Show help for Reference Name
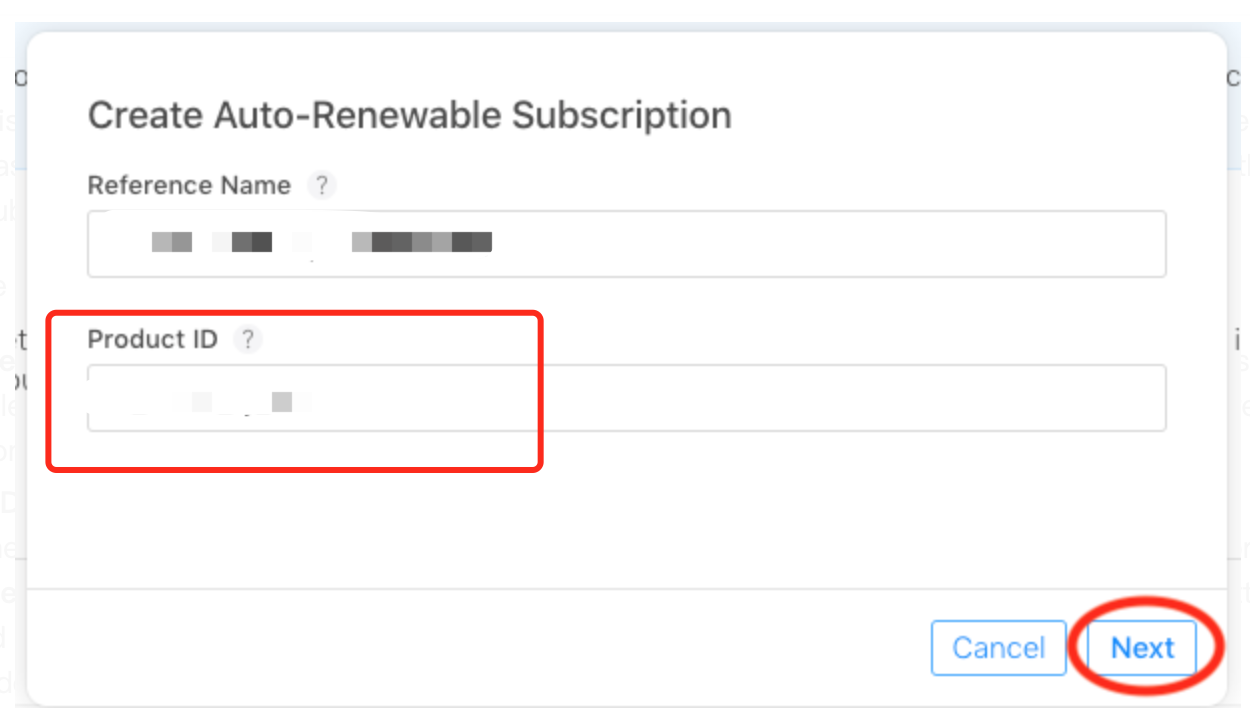This screenshot has width=1250, height=708. [x=321, y=186]
